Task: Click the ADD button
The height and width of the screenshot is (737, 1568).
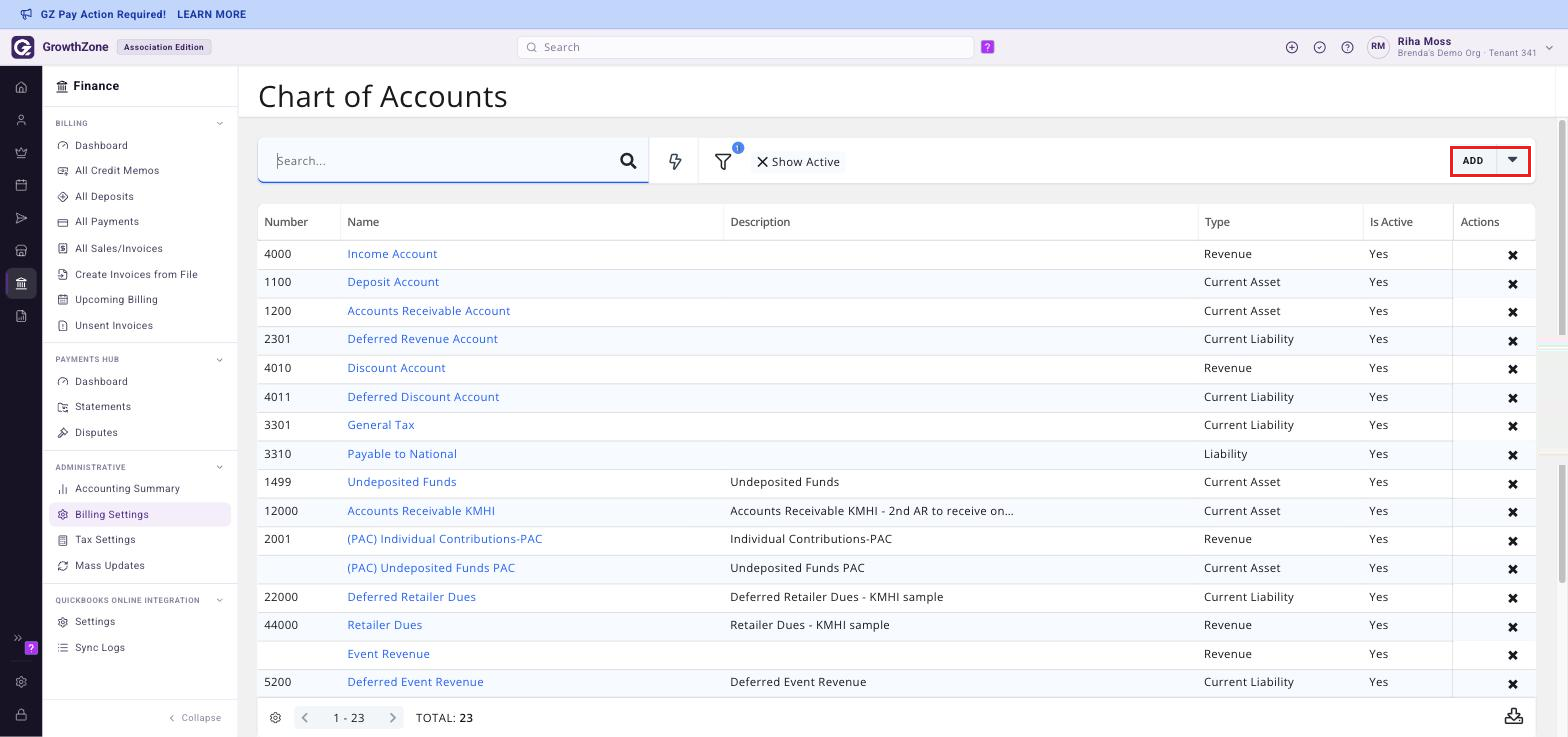Action: tap(1473, 160)
